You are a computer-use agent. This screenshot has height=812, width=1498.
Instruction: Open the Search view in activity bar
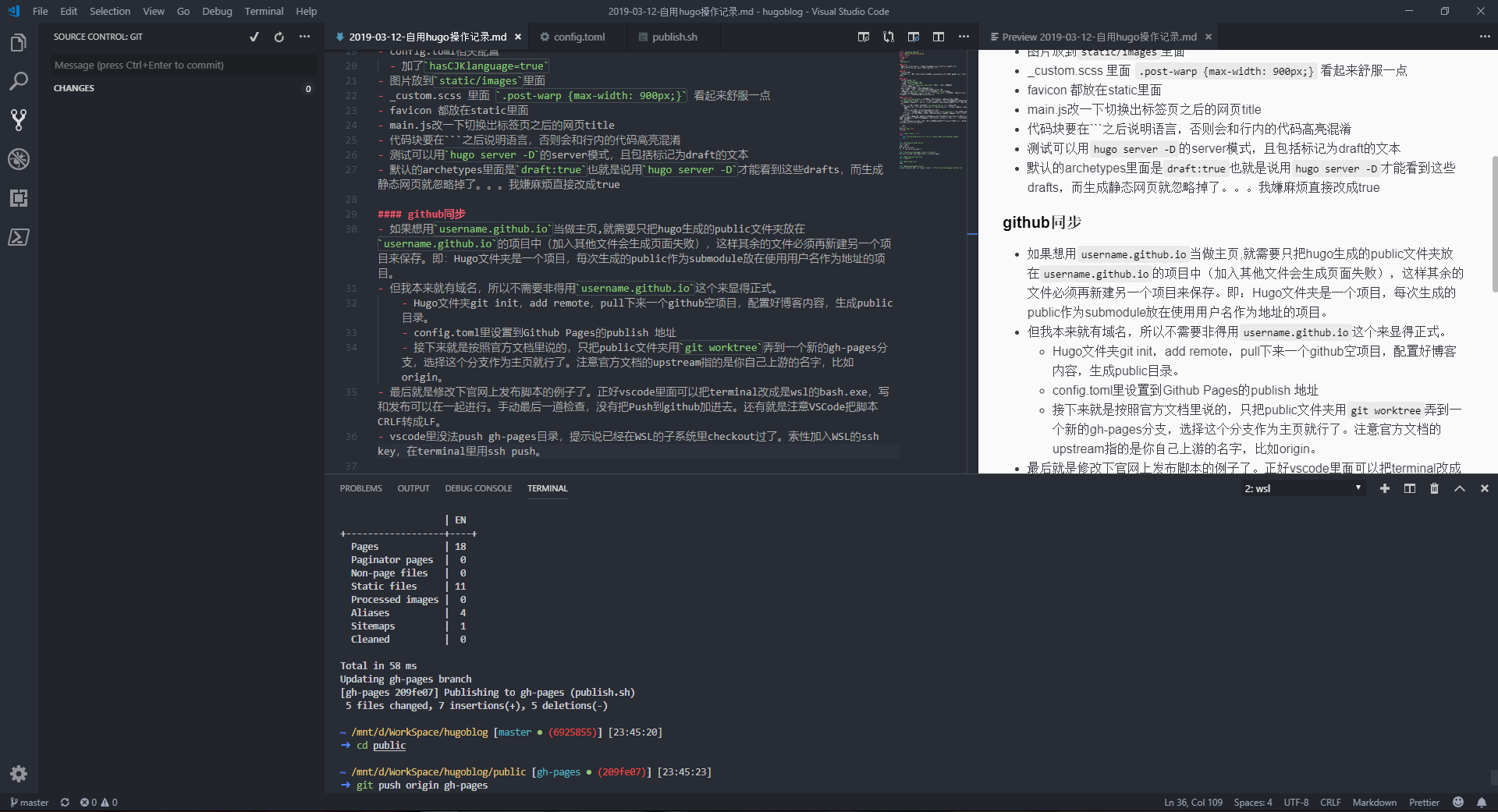click(x=19, y=81)
